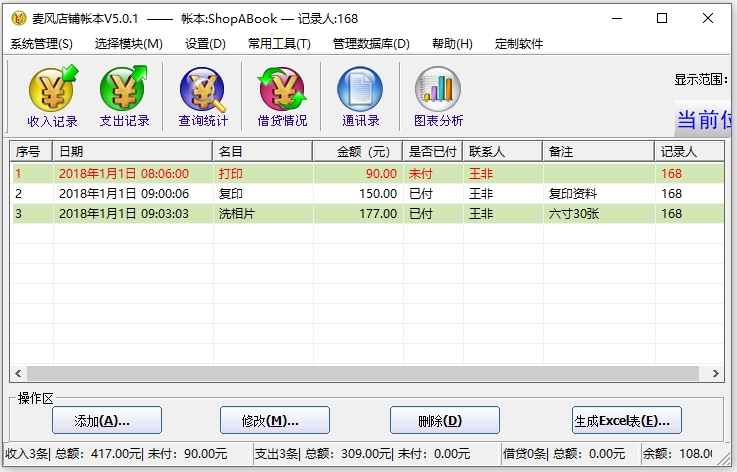Click the note 复印资料
Screen dimensions: 737x472
[572, 194]
